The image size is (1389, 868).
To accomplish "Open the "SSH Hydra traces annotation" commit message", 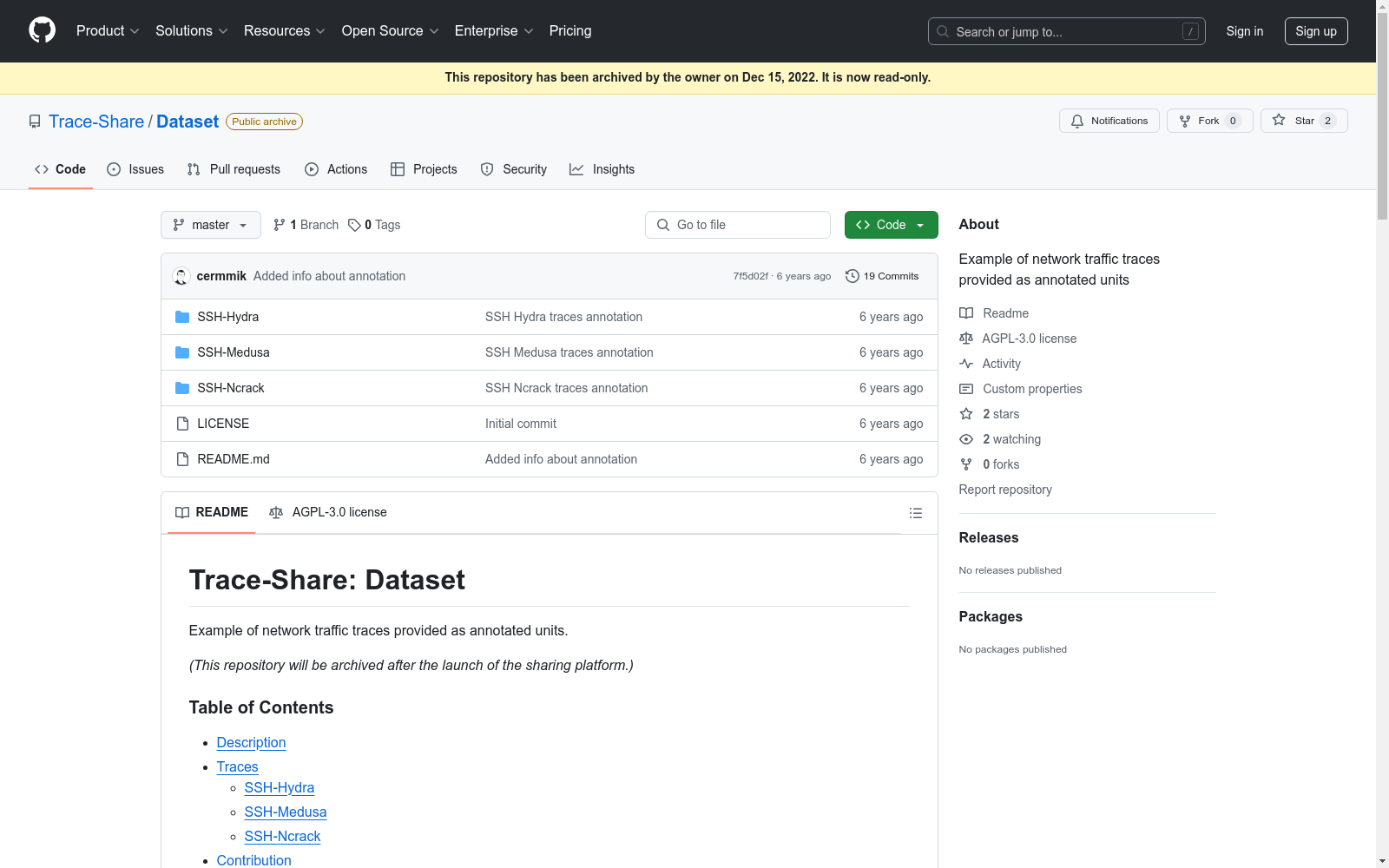I will point(564,317).
